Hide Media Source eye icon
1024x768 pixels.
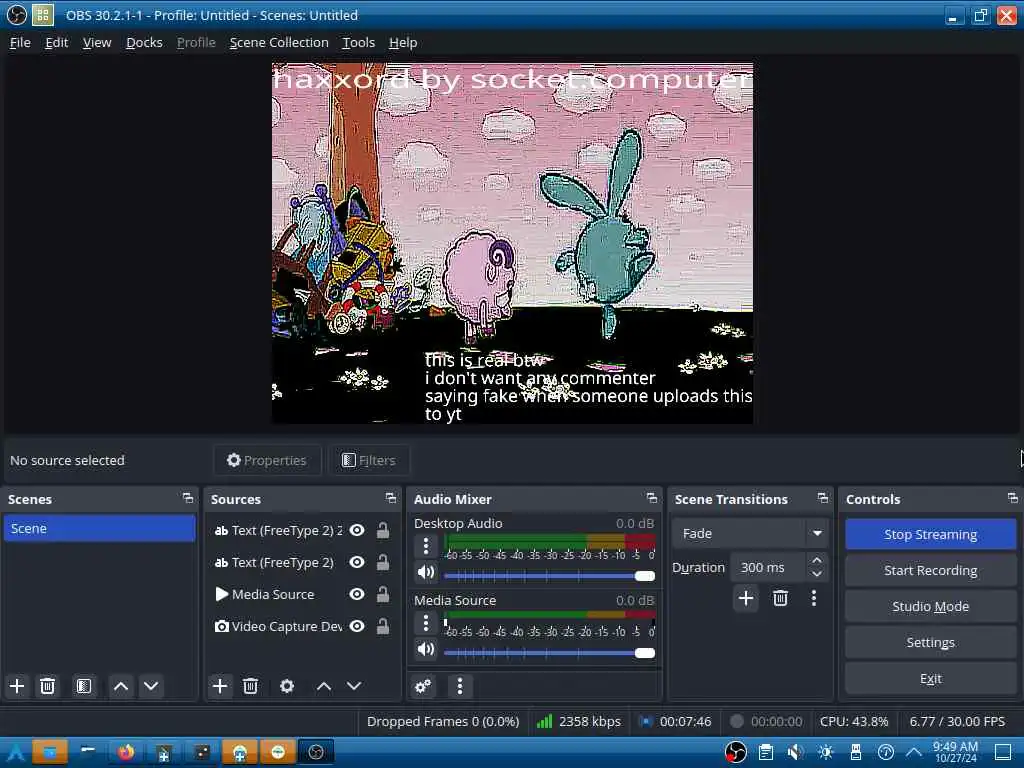click(x=357, y=594)
